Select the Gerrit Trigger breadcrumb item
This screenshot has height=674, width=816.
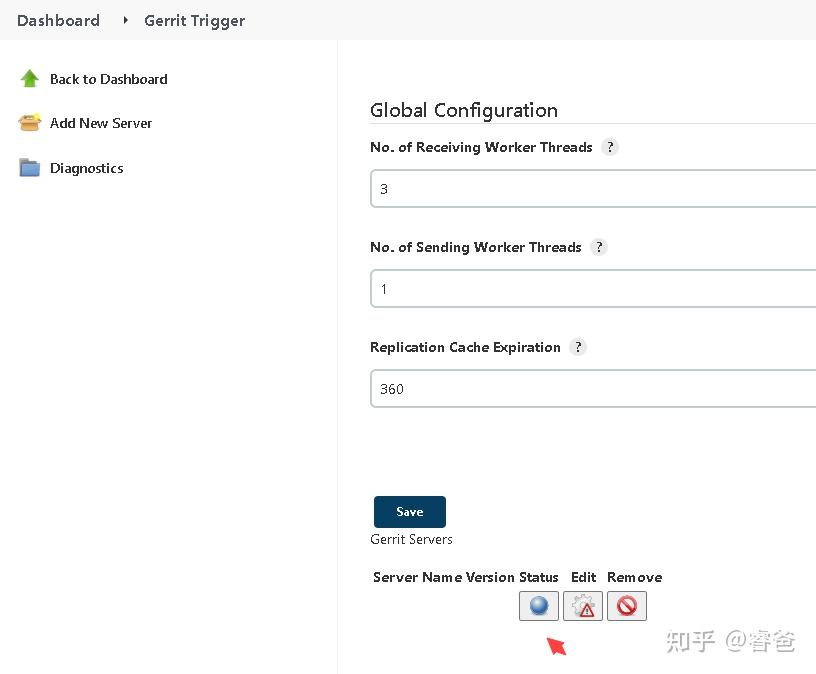coord(194,20)
